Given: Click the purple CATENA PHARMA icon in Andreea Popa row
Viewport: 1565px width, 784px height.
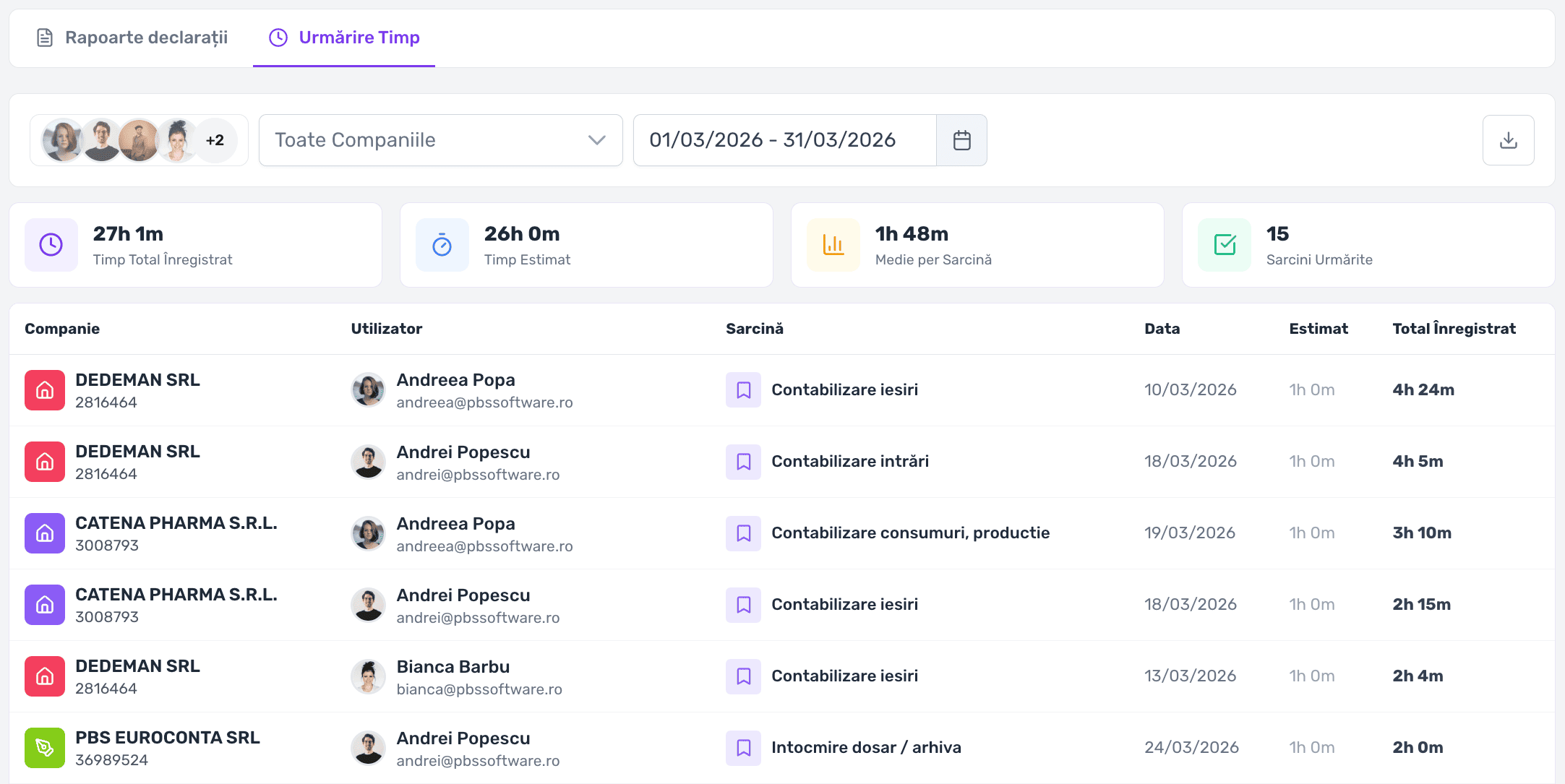Looking at the screenshot, I should 45,533.
